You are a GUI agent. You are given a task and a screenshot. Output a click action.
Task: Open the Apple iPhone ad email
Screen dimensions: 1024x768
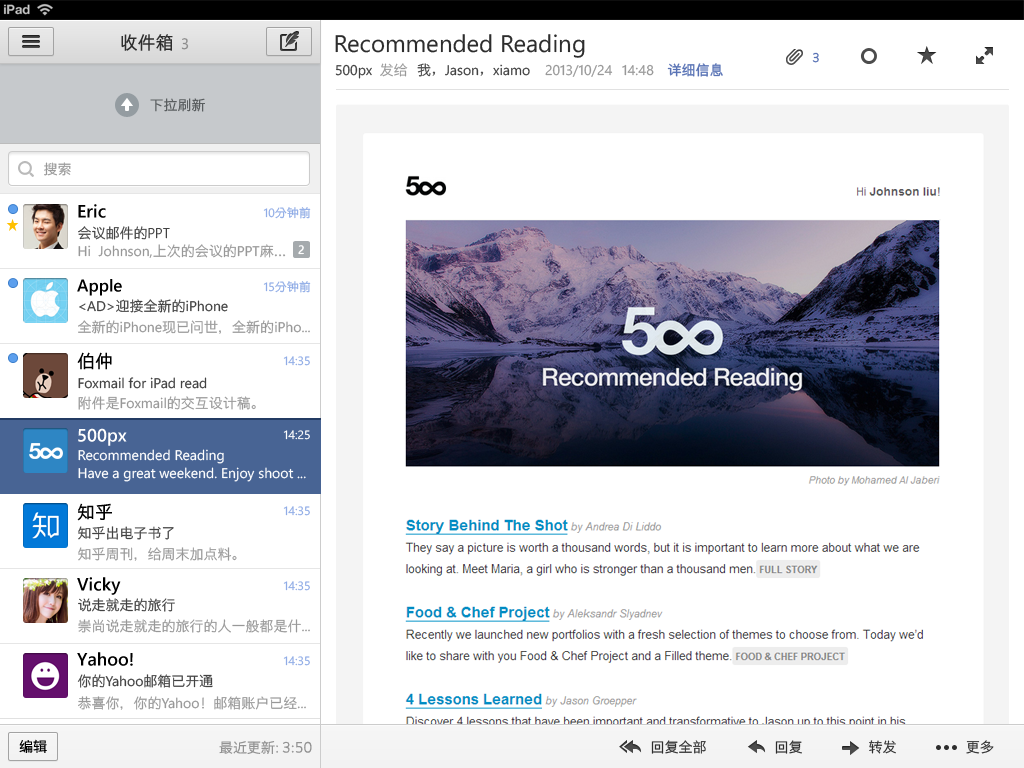pyautogui.click(x=160, y=306)
